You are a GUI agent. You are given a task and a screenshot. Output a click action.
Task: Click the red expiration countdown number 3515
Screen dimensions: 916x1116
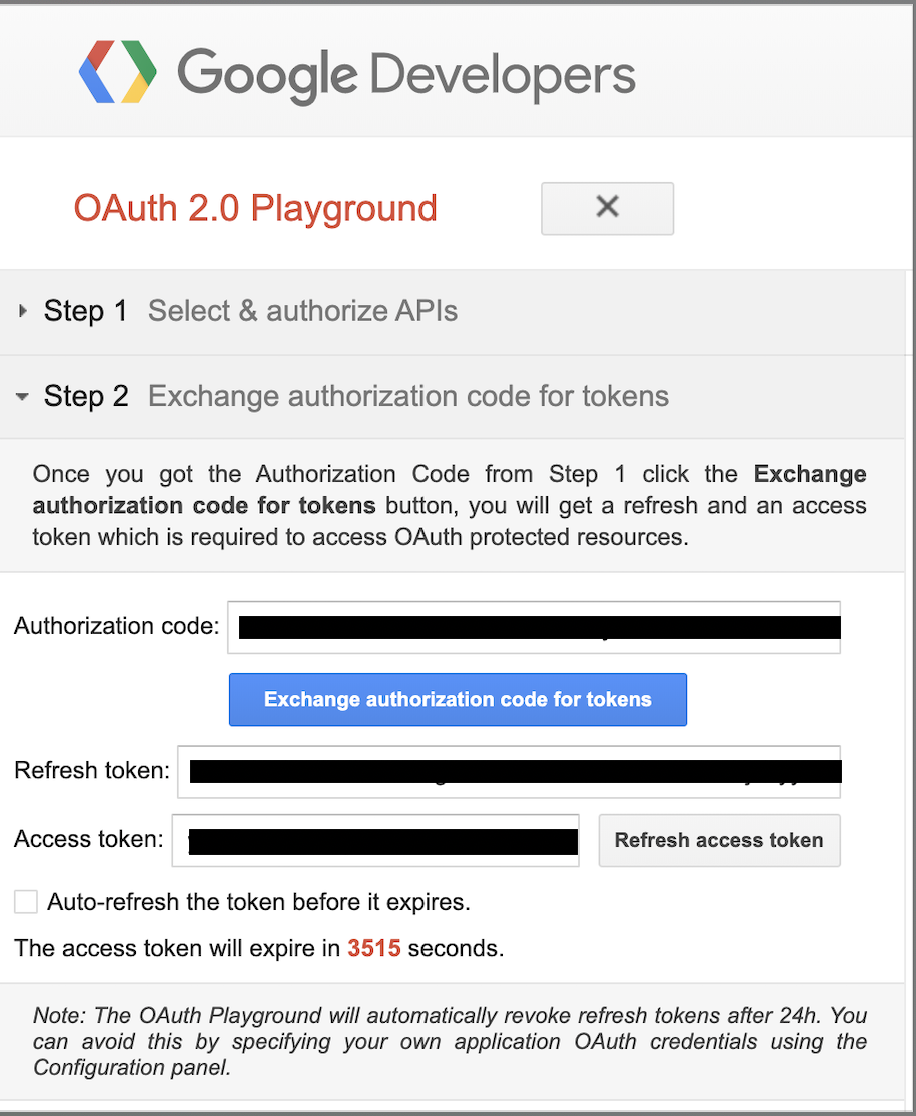[x=373, y=948]
